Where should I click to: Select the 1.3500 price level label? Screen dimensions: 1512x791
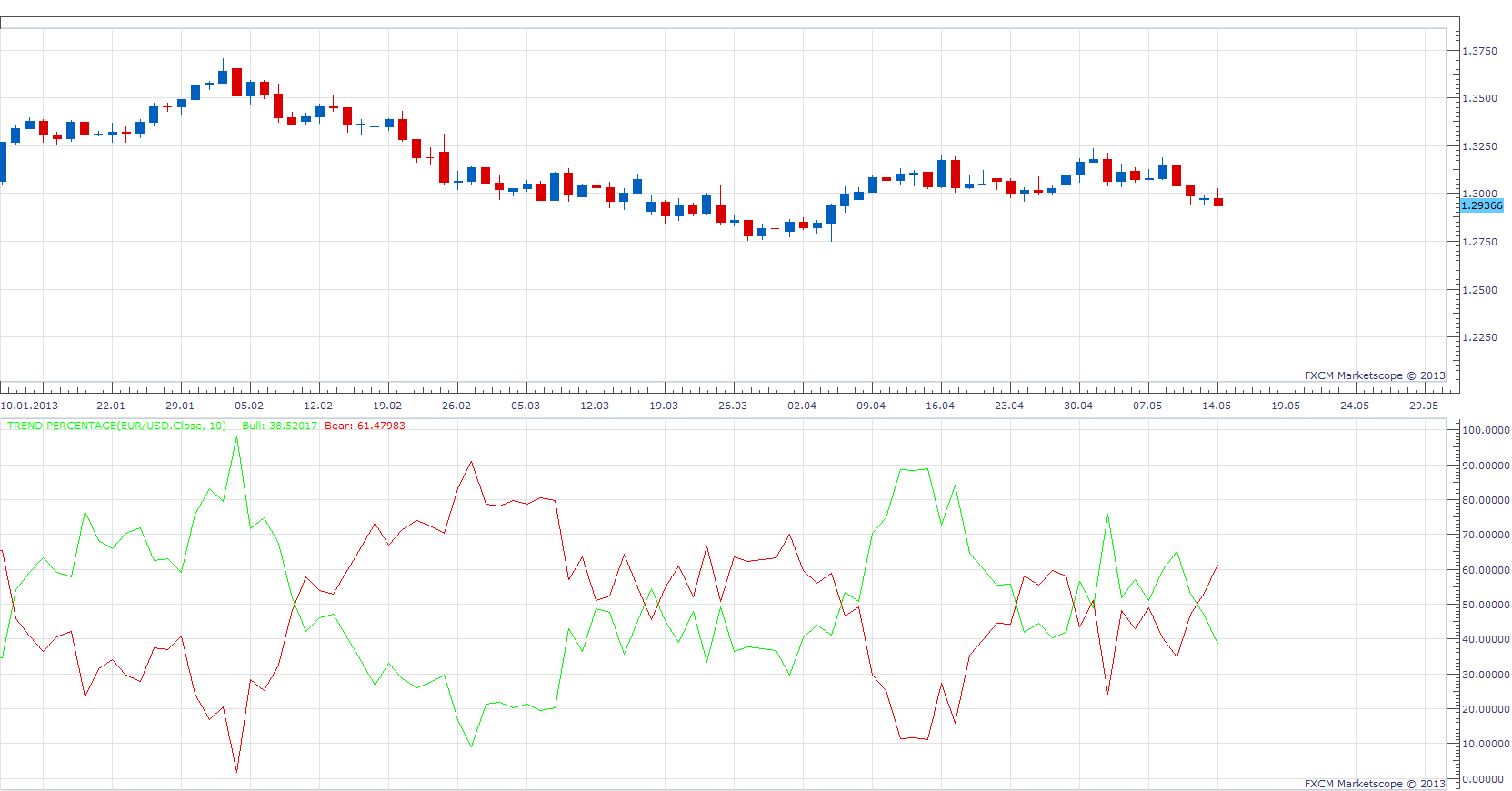1479,98
